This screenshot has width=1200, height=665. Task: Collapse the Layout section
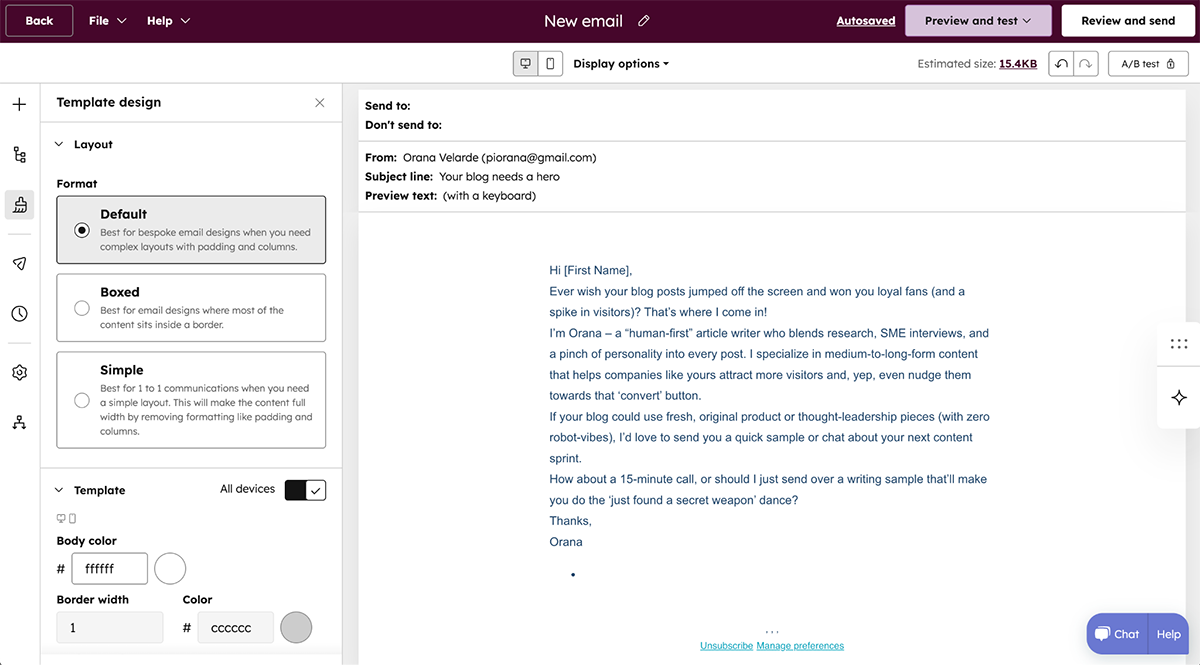pos(58,144)
